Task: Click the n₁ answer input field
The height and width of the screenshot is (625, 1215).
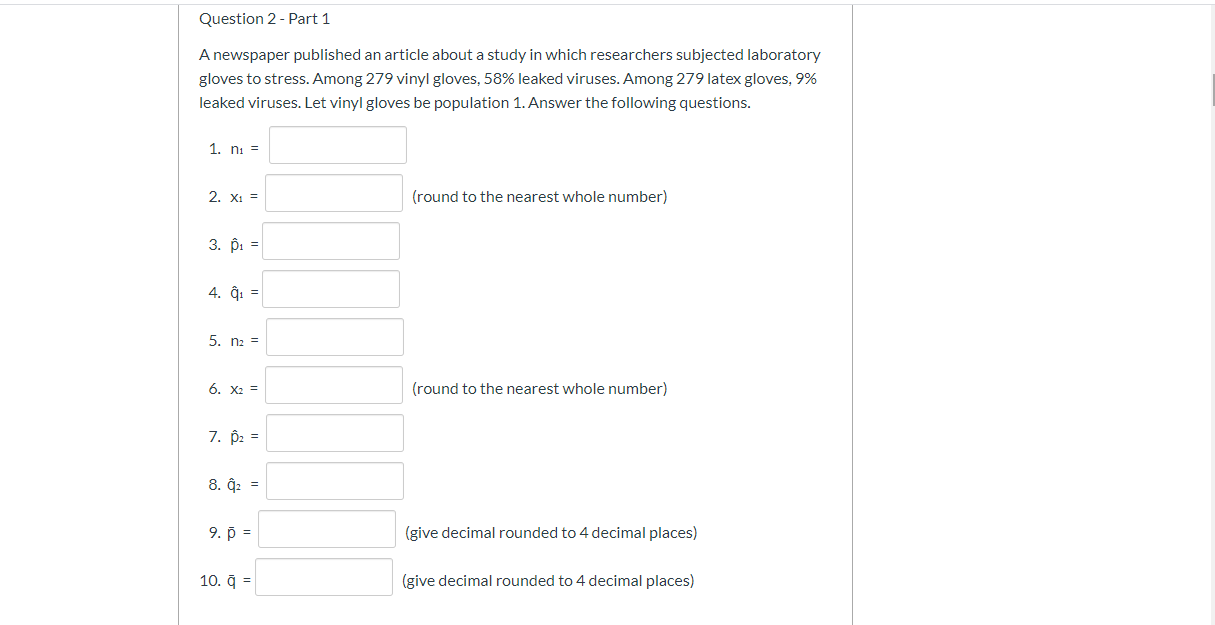Action: [337, 145]
